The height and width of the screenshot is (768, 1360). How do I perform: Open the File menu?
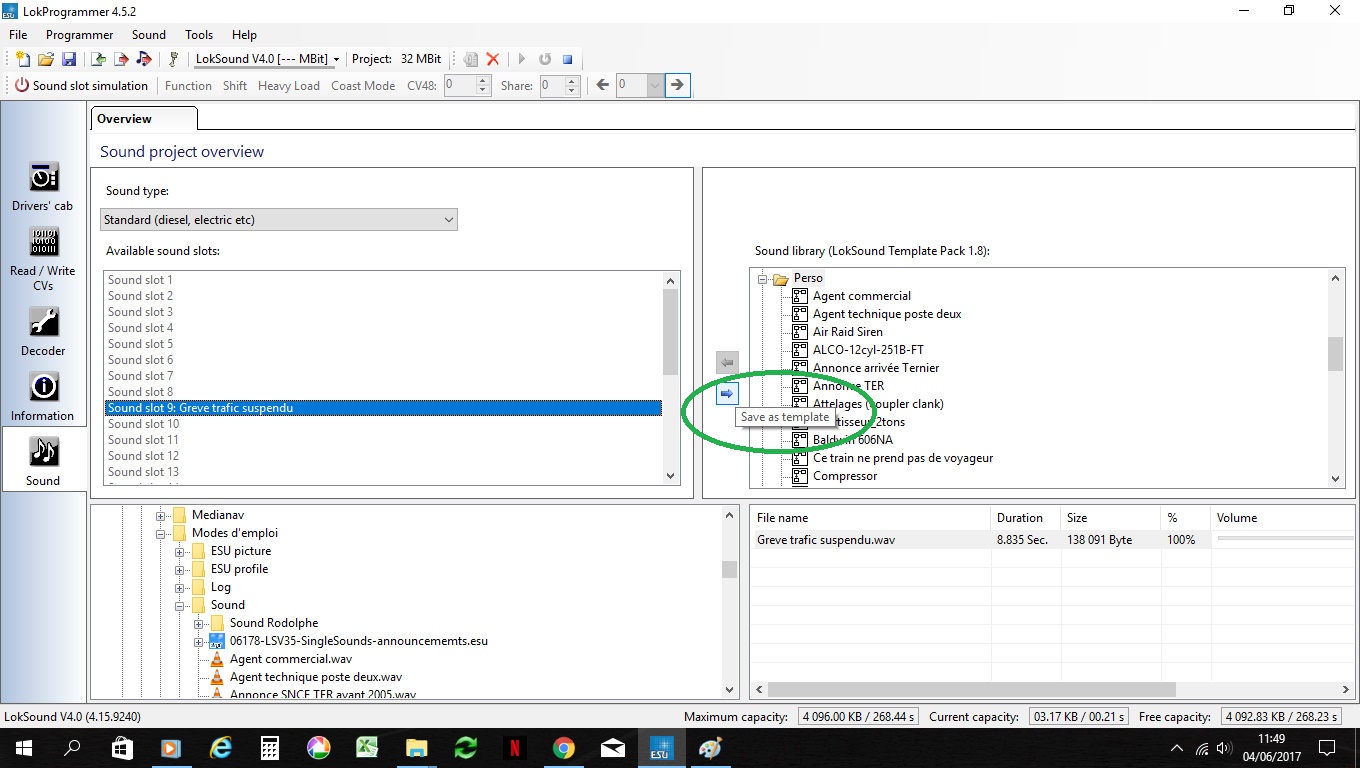click(x=18, y=35)
